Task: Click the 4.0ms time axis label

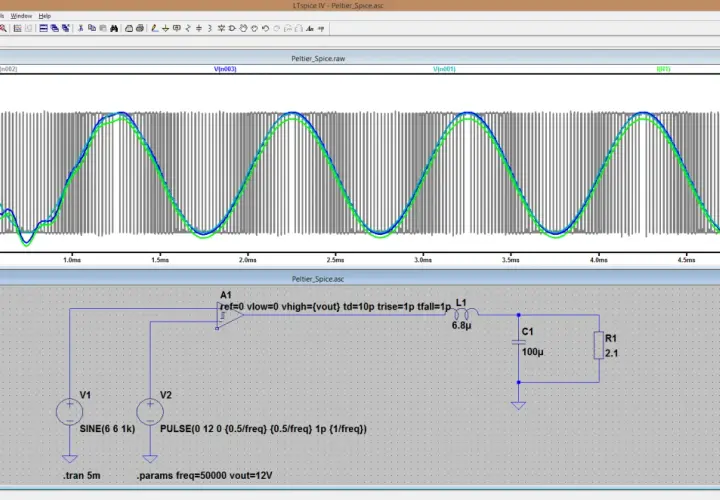Action: pyautogui.click(x=598, y=260)
